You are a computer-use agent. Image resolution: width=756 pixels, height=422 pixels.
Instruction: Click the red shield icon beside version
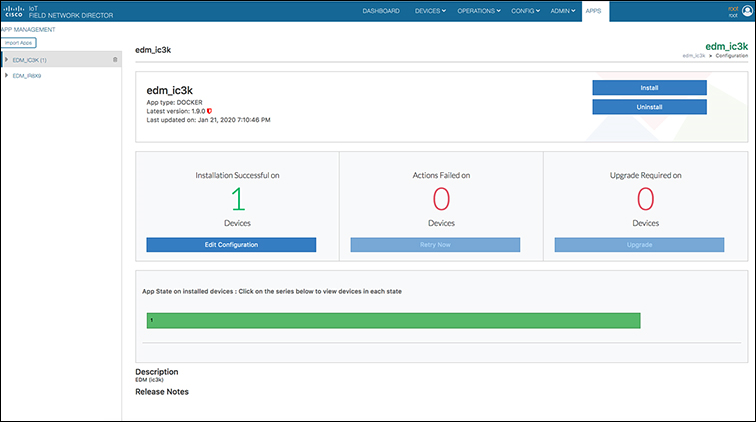pyautogui.click(x=209, y=111)
